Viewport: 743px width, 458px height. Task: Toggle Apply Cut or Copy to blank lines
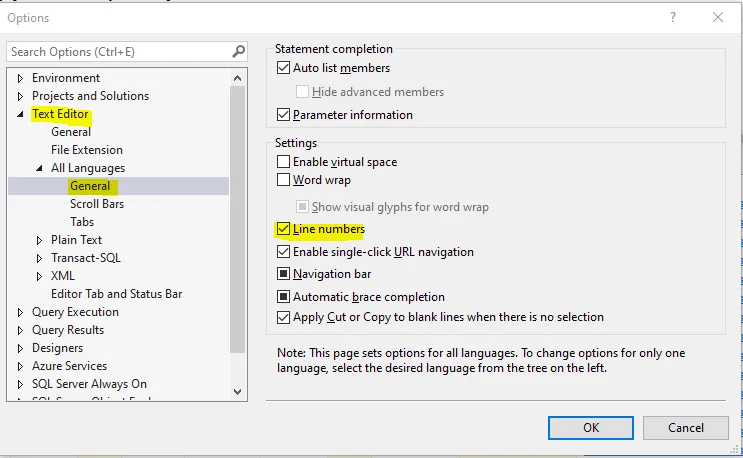(x=283, y=317)
